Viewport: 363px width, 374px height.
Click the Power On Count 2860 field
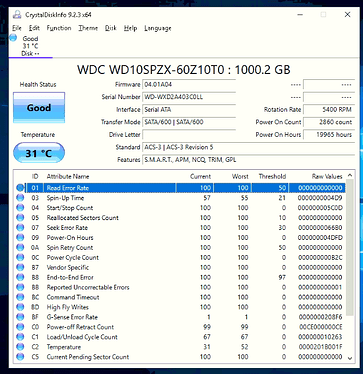tap(329, 122)
